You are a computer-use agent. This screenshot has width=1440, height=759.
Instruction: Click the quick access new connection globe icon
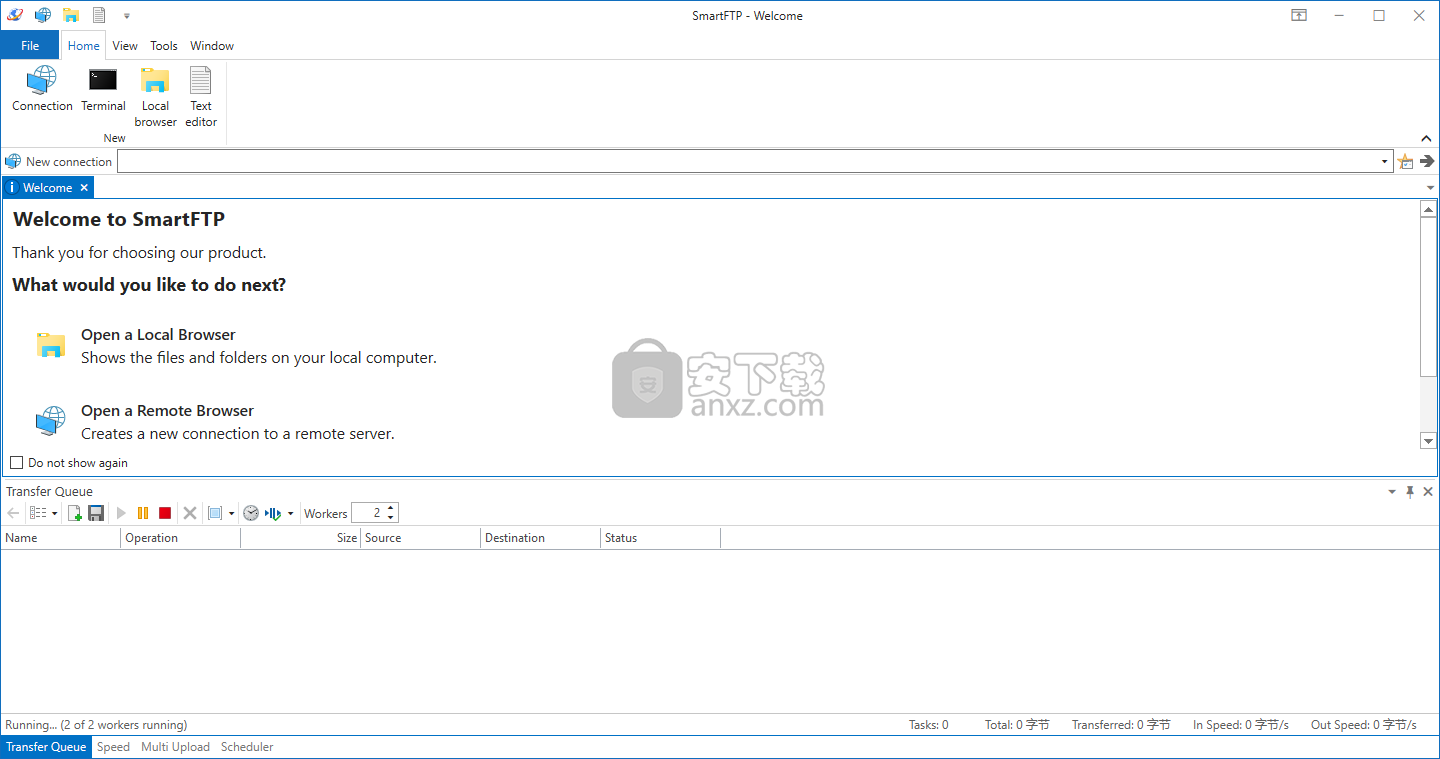(43, 15)
